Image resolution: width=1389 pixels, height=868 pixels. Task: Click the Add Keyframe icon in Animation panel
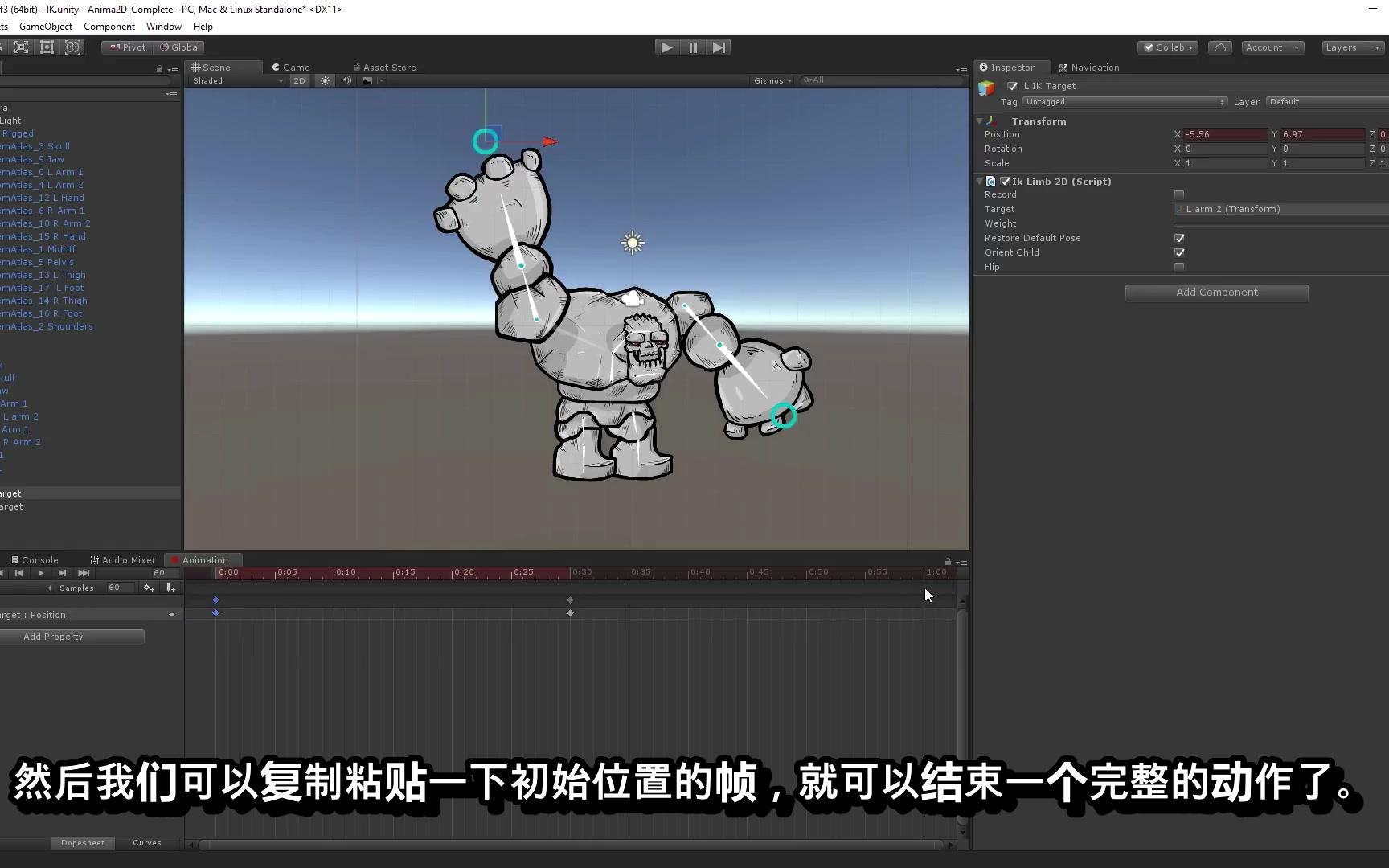pyautogui.click(x=148, y=588)
